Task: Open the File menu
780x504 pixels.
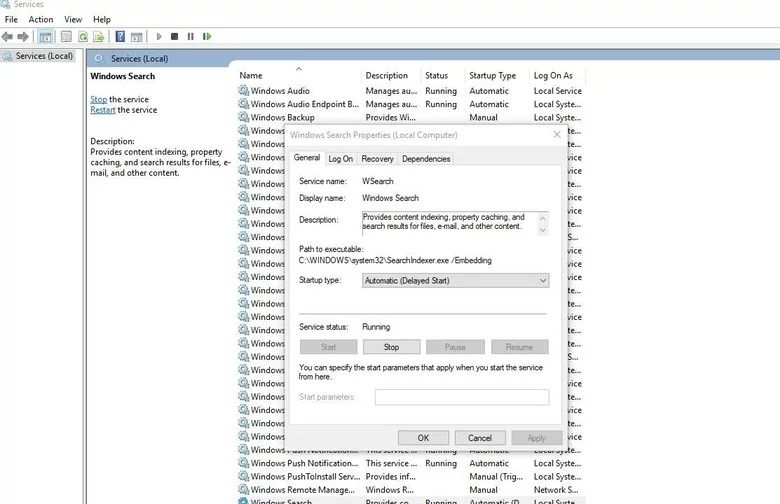Action: coord(11,19)
